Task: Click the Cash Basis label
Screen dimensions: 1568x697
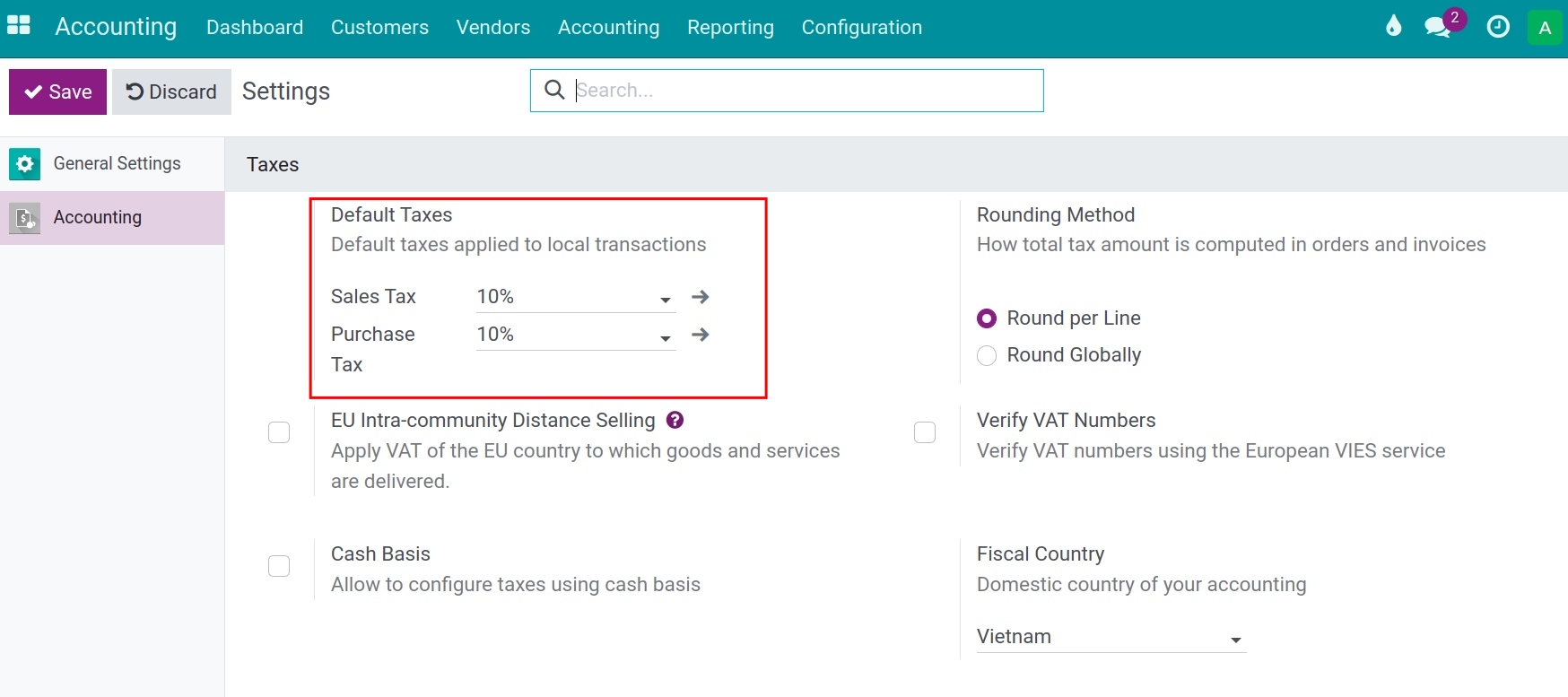Action: [380, 554]
